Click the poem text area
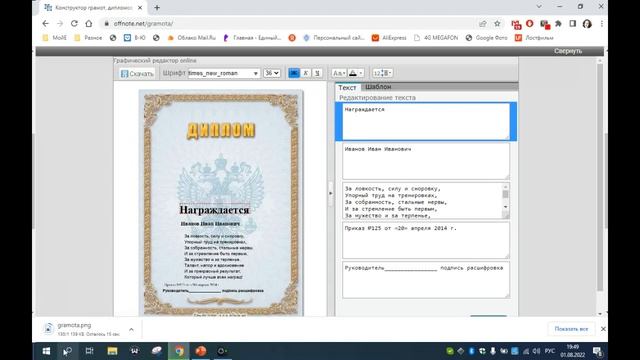The height and width of the screenshot is (360, 640). point(422,201)
